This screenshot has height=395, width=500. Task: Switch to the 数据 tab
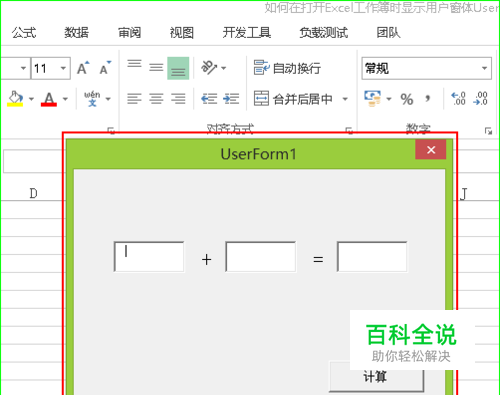(x=77, y=33)
